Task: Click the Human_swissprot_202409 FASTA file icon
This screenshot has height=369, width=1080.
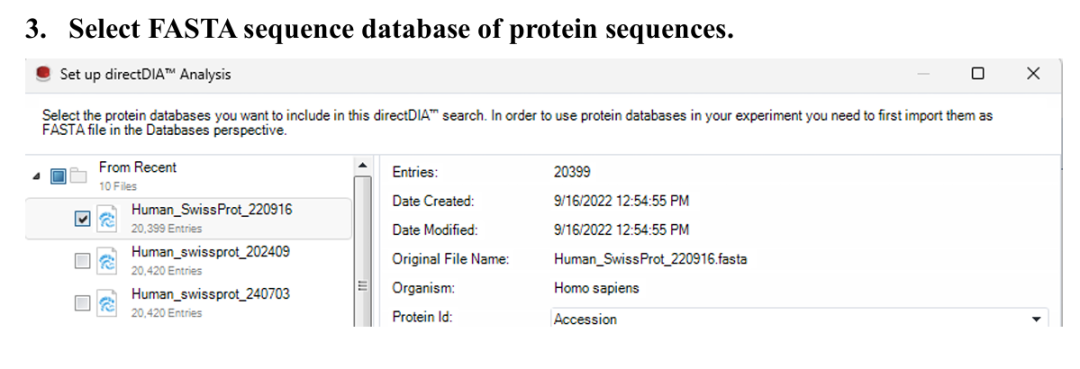Action: pos(106,261)
